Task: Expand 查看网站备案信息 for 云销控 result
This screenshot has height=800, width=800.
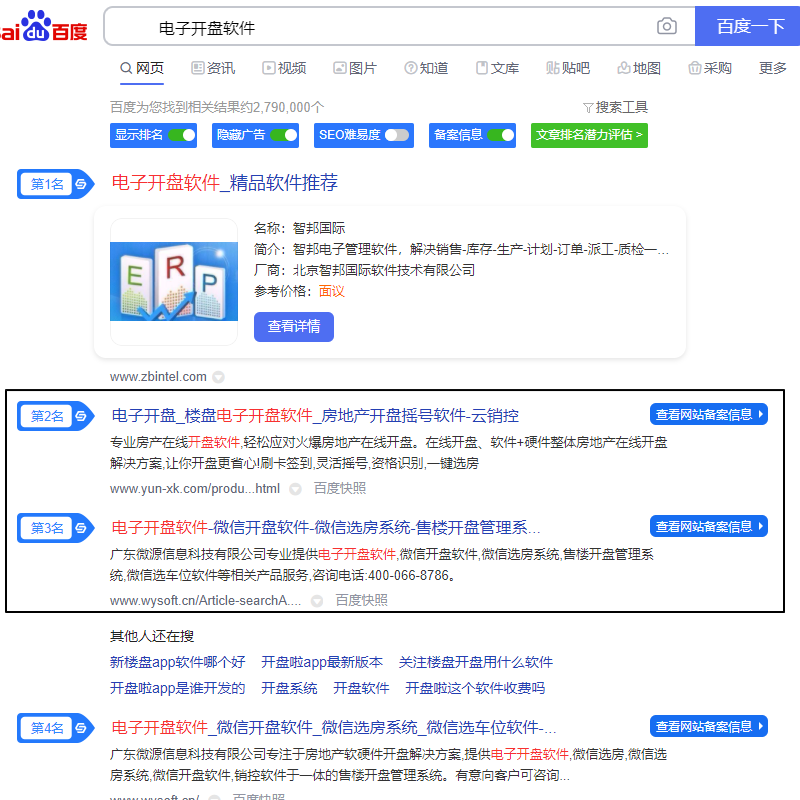Action: (709, 414)
